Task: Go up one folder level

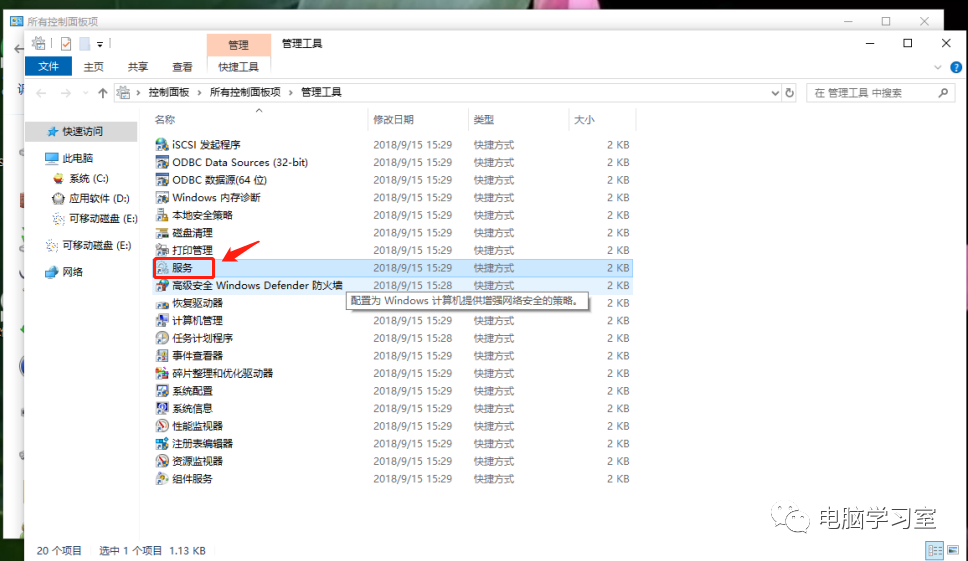Action: tap(102, 93)
